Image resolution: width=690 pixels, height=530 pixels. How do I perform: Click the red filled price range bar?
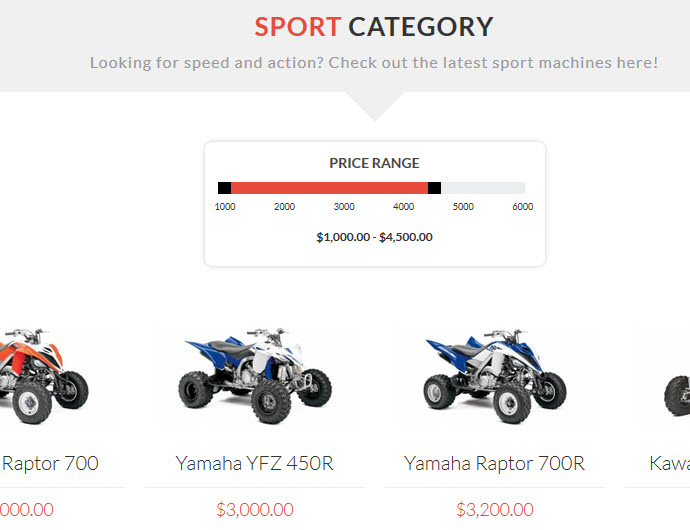[x=329, y=188]
